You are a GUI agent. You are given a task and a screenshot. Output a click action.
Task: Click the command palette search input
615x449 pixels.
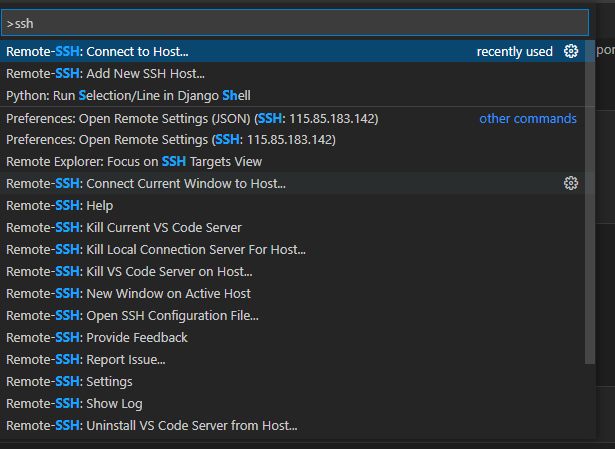295,23
